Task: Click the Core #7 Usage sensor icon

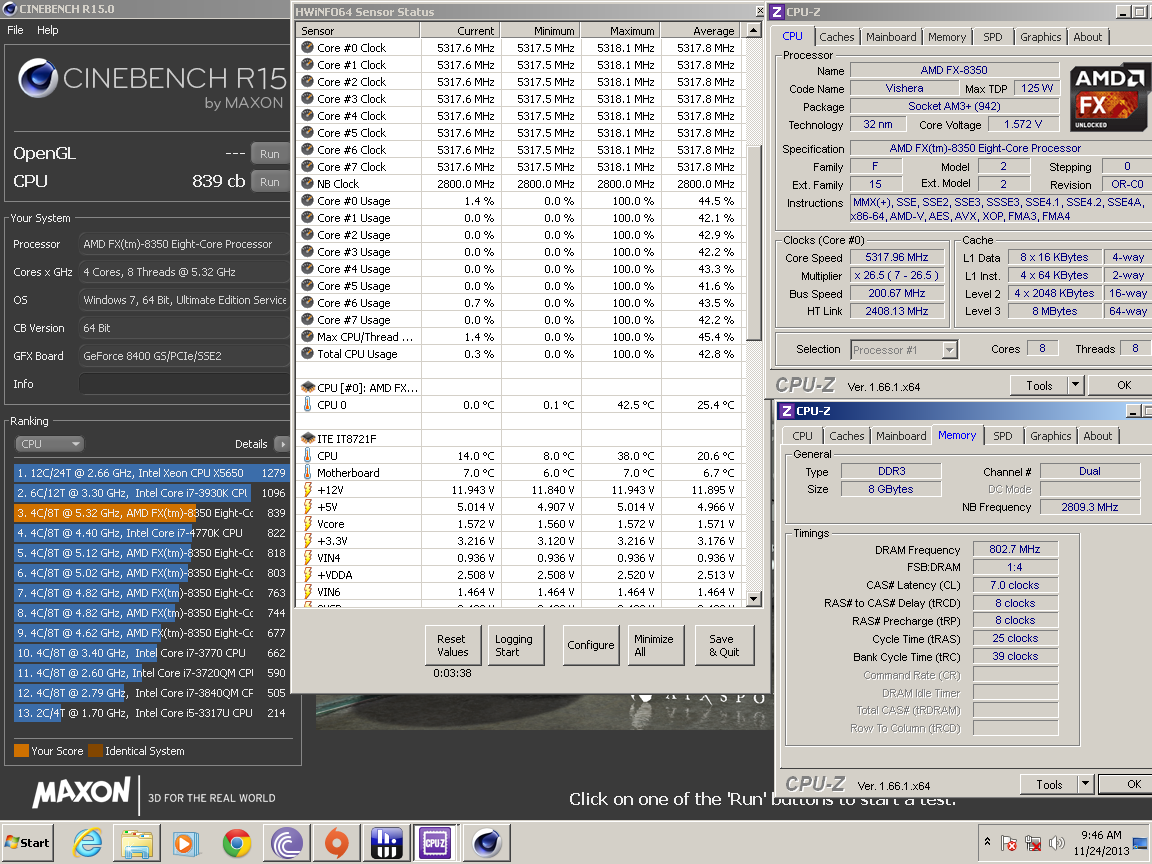Action: [x=307, y=320]
